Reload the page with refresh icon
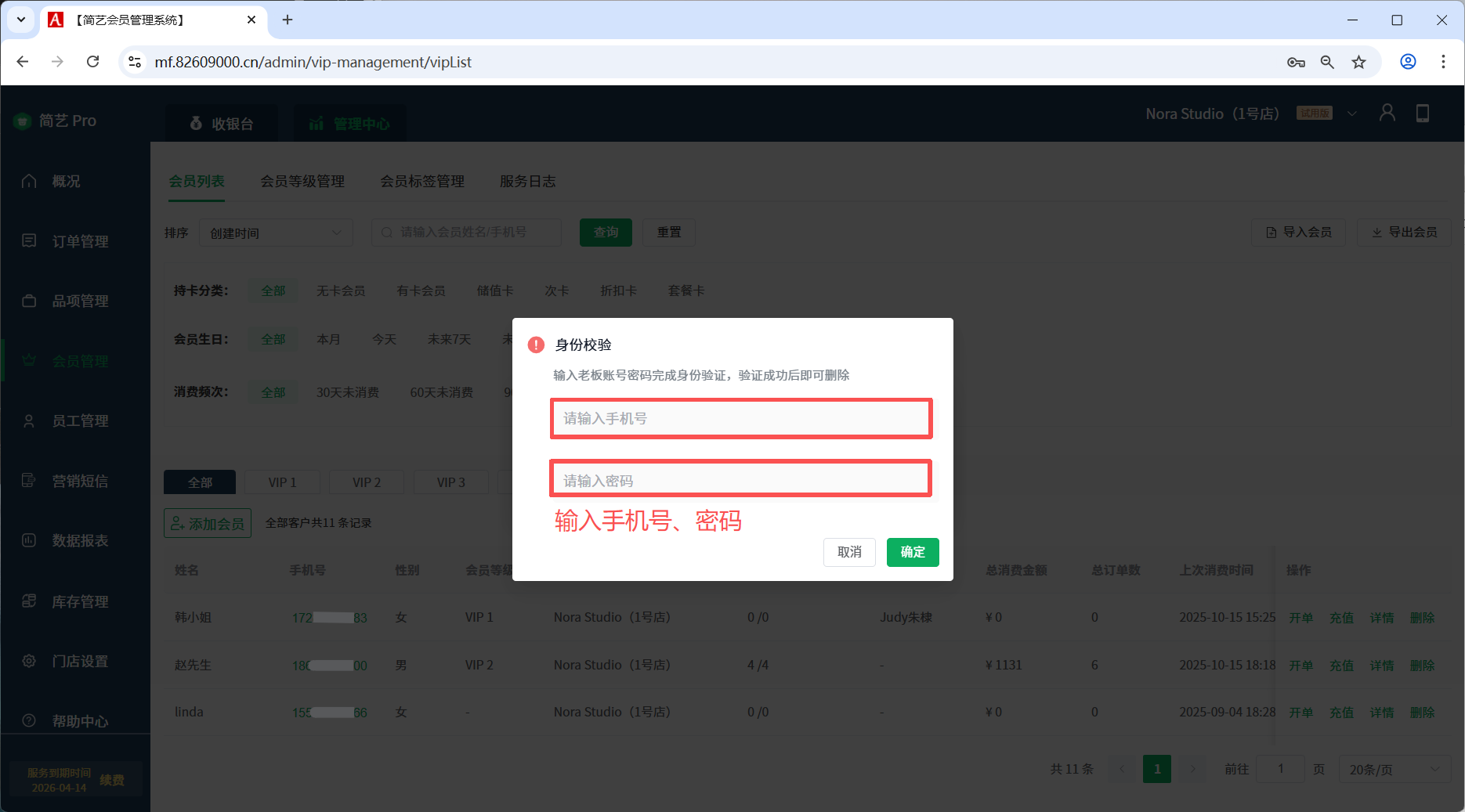Viewport: 1465px width, 812px height. tap(92, 62)
